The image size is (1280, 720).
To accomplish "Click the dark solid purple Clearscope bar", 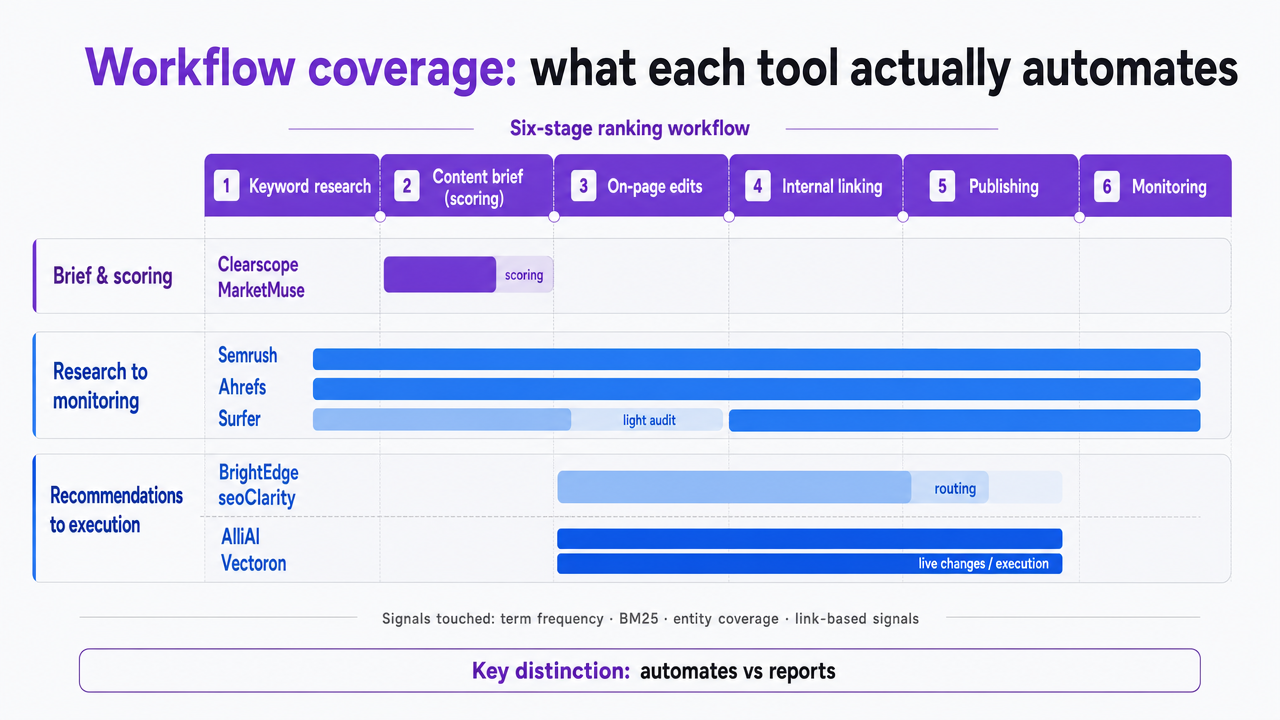I will click(x=440, y=275).
